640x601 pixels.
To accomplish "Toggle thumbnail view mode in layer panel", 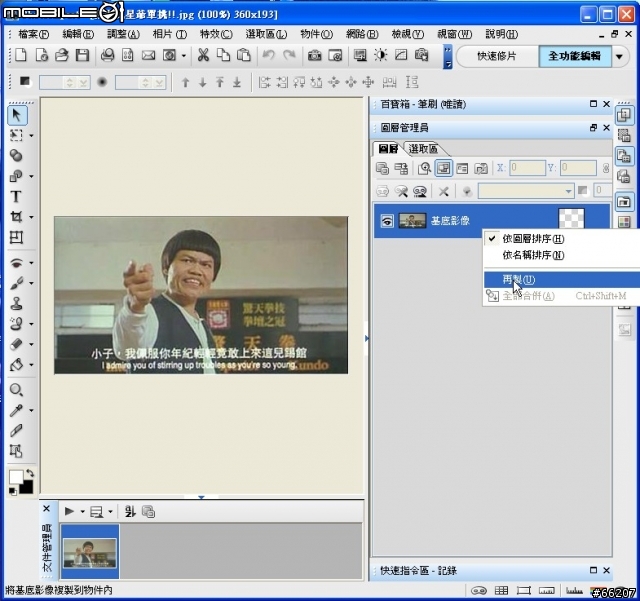I will [444, 168].
